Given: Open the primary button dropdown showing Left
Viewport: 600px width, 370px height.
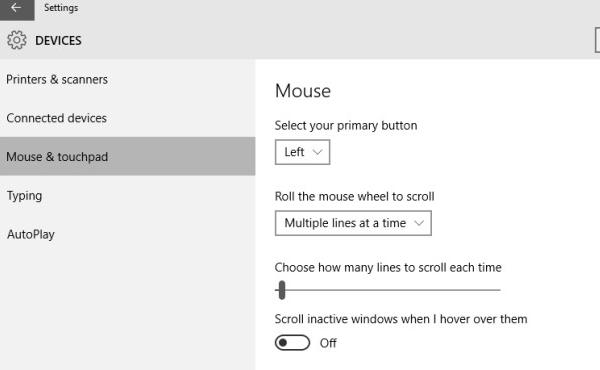Looking at the screenshot, I should click(302, 152).
